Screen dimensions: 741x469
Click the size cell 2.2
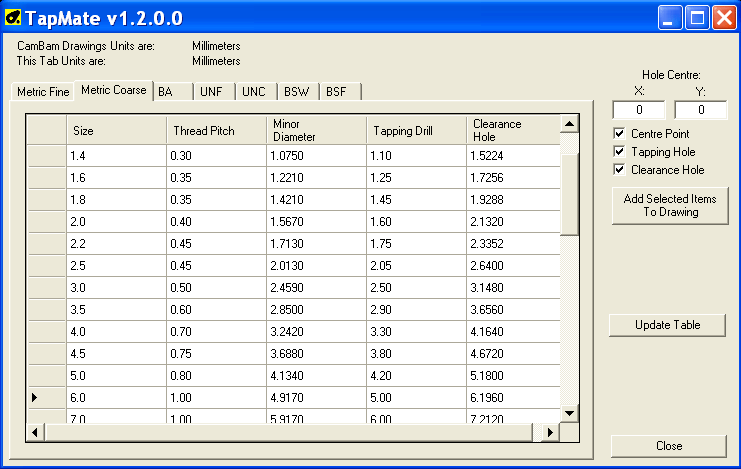[x=116, y=243]
